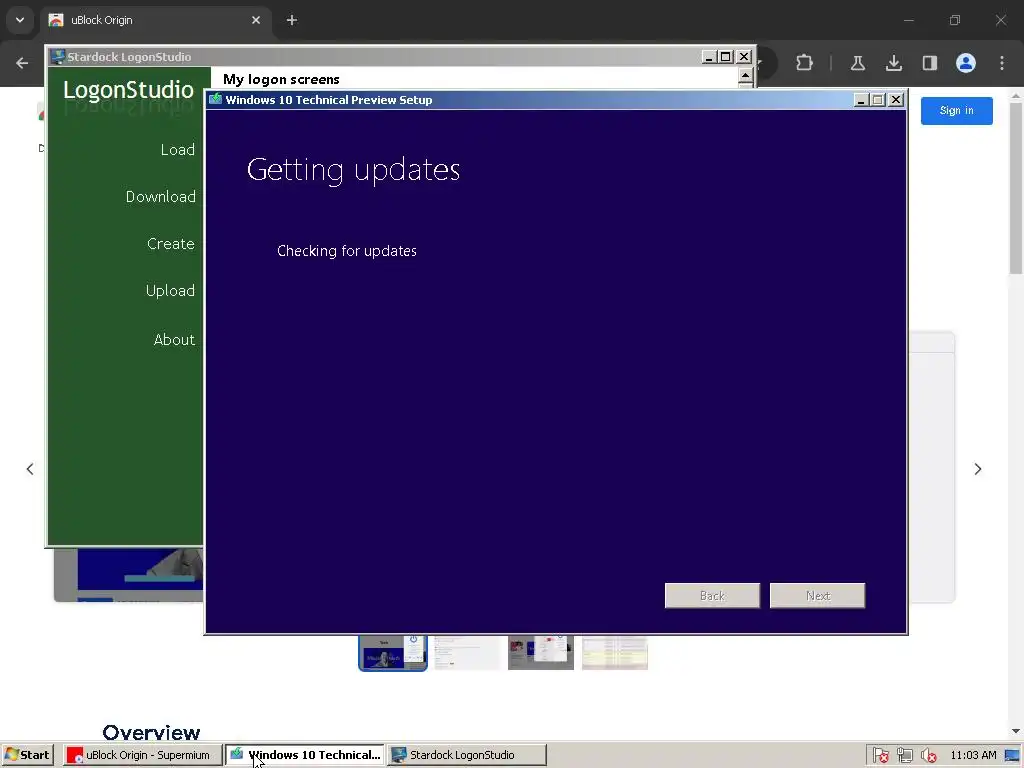
Task: Minimize the Windows 10 Technical Preview Setup window
Action: pos(861,100)
